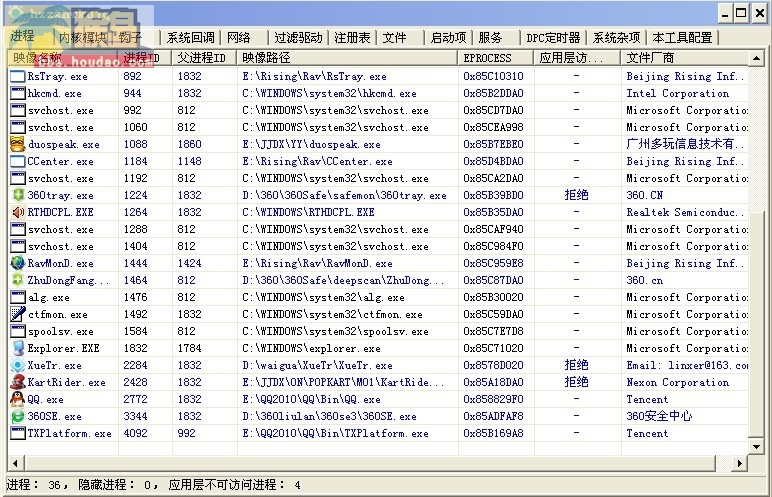Open the 系统杂项 tab
This screenshot has width=772, height=497.
[616, 38]
